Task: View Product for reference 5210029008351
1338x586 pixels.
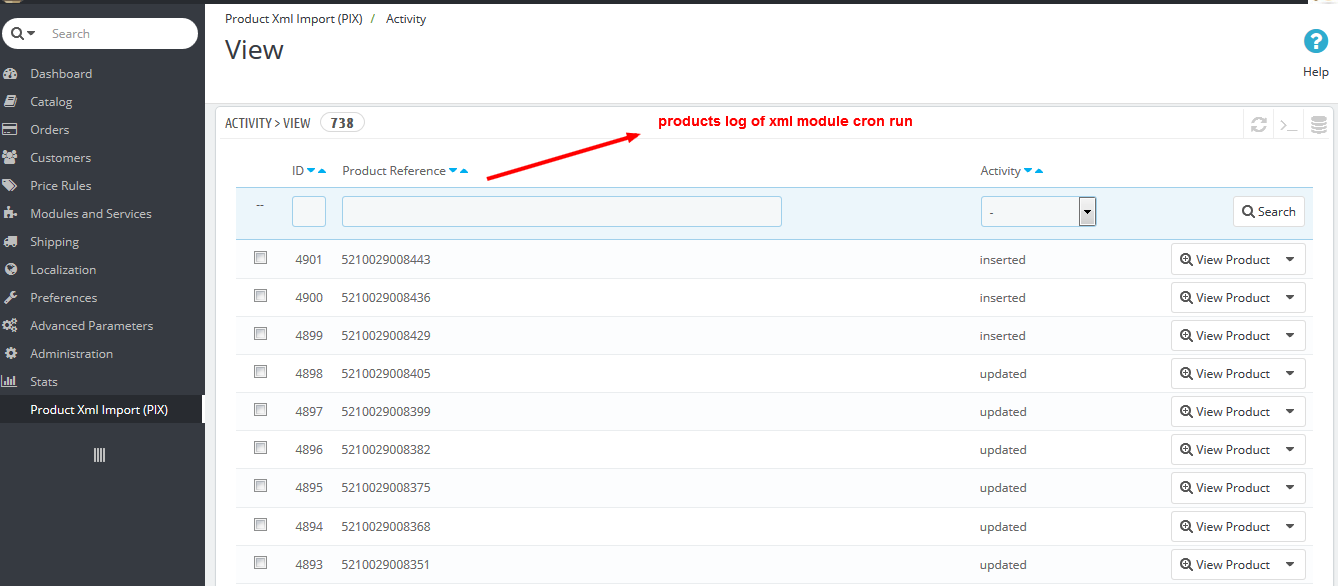Action: point(1224,565)
